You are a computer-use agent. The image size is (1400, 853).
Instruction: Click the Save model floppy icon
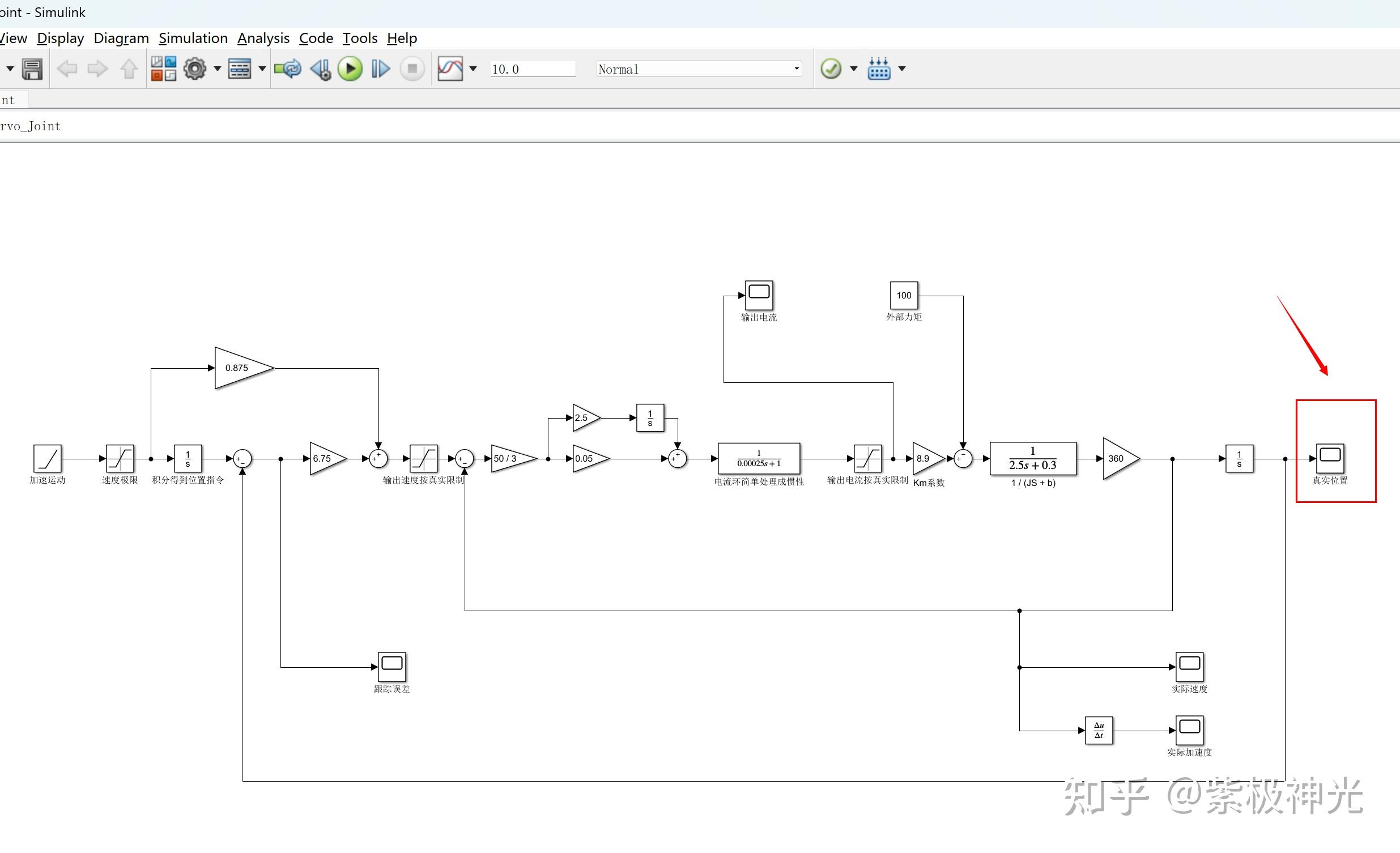[32, 69]
